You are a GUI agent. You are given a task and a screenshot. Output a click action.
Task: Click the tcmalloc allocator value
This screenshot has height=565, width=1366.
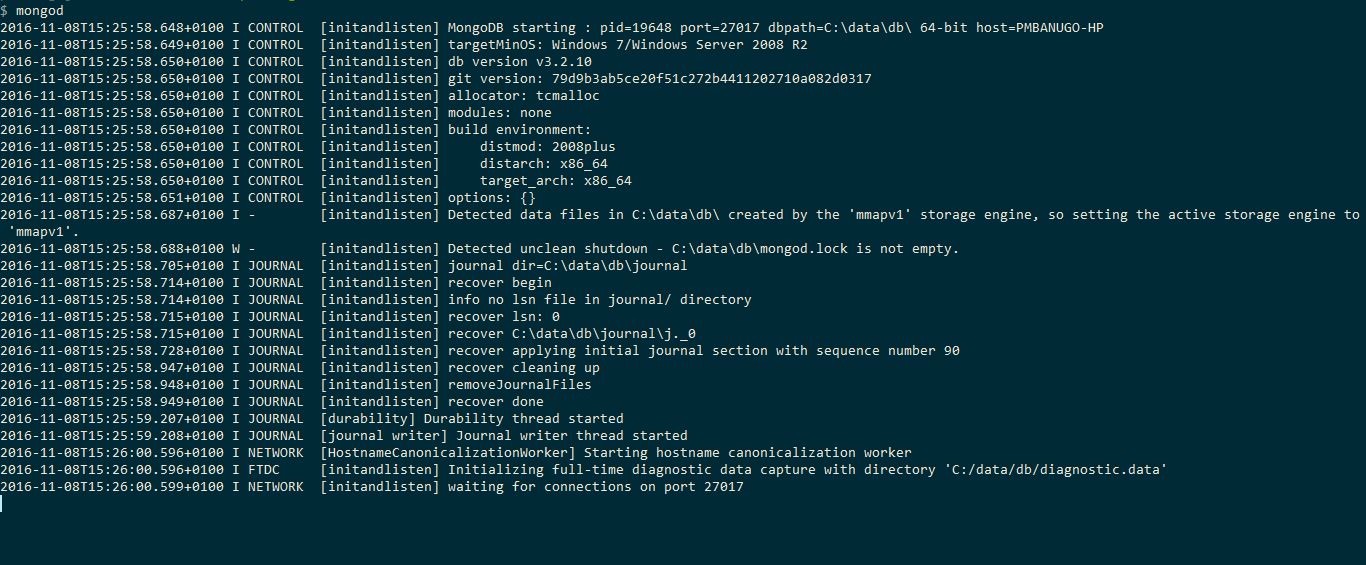click(567, 95)
